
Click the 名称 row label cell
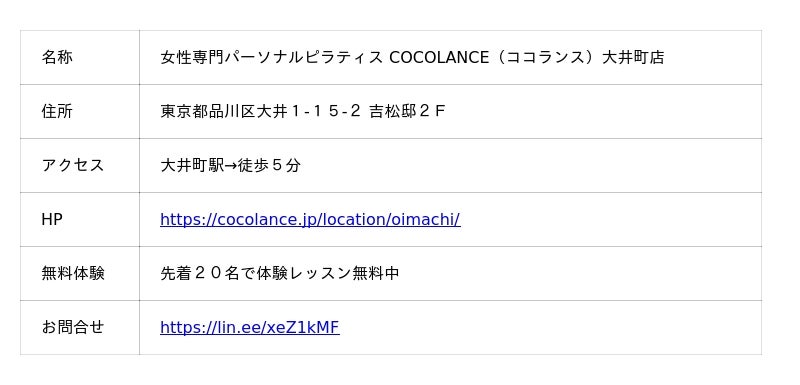[x=80, y=58]
